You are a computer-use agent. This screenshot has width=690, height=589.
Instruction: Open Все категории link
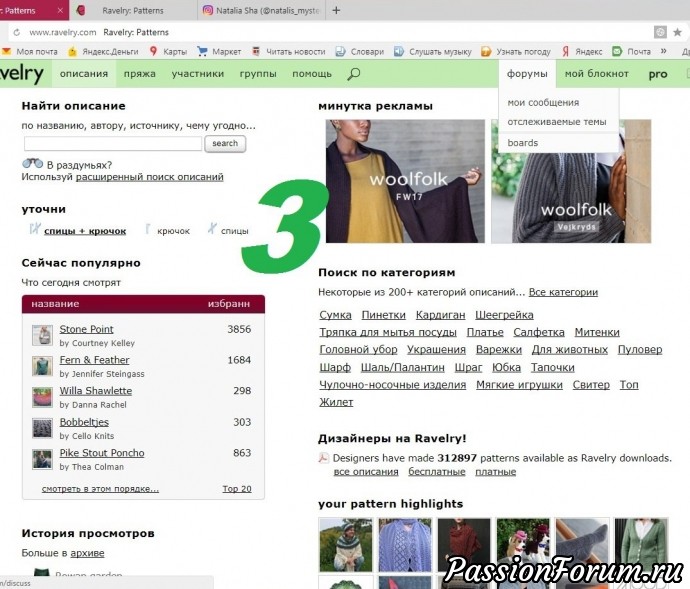(x=563, y=292)
